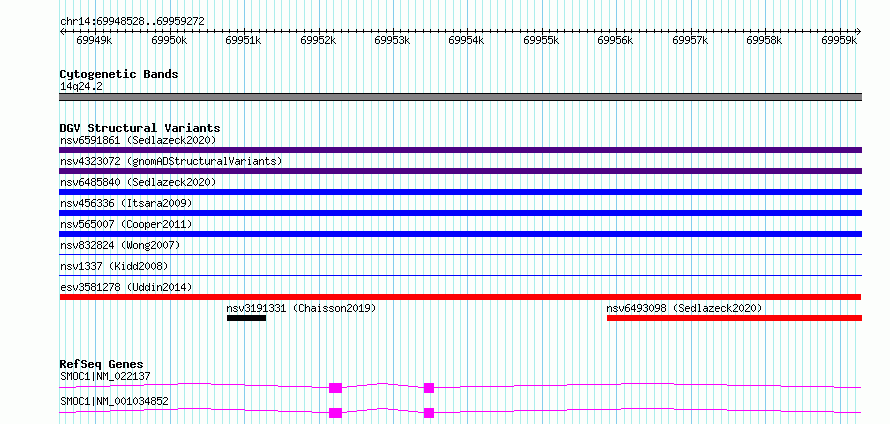Viewport: 890px width, 424px height.
Task: Select the black bar for nsv3191331
Action: coord(246,318)
